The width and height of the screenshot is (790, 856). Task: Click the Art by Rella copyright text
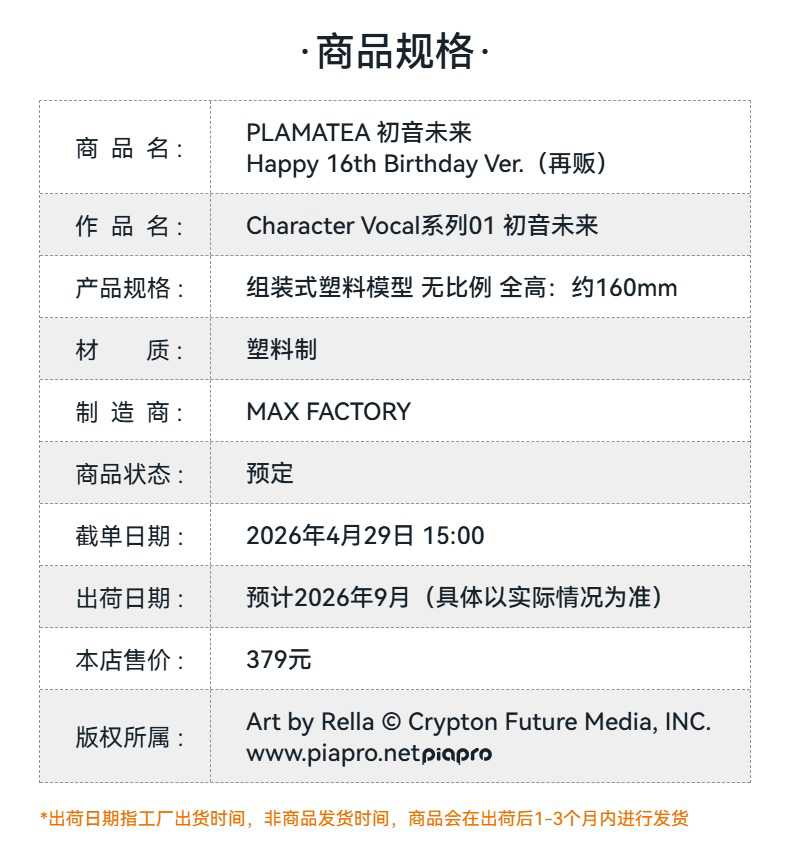(x=478, y=722)
